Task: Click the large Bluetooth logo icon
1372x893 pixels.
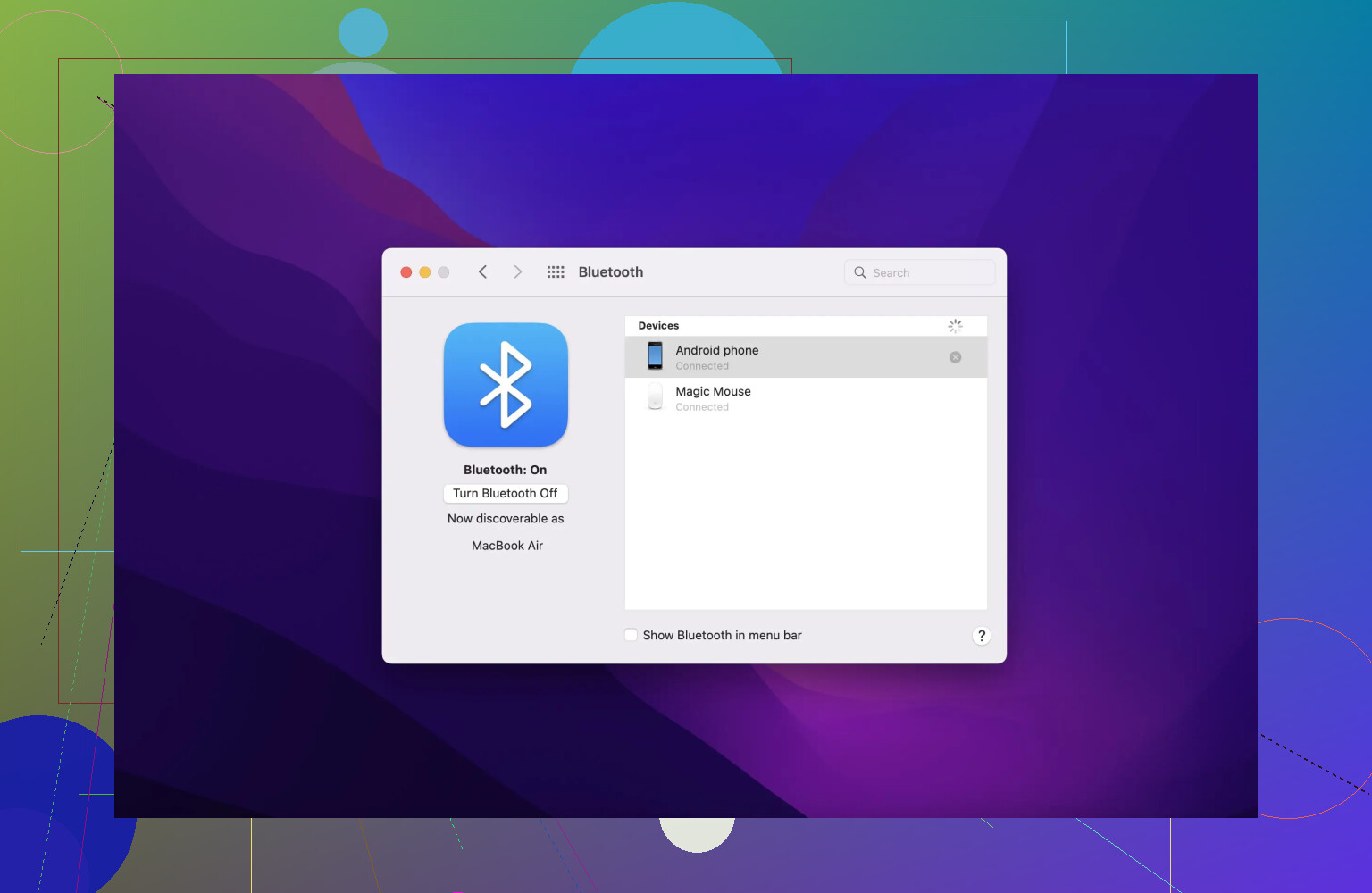Action: [506, 385]
